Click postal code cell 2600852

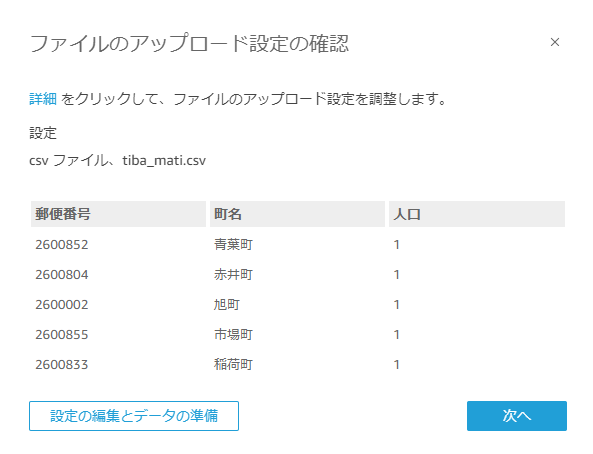coord(62,244)
